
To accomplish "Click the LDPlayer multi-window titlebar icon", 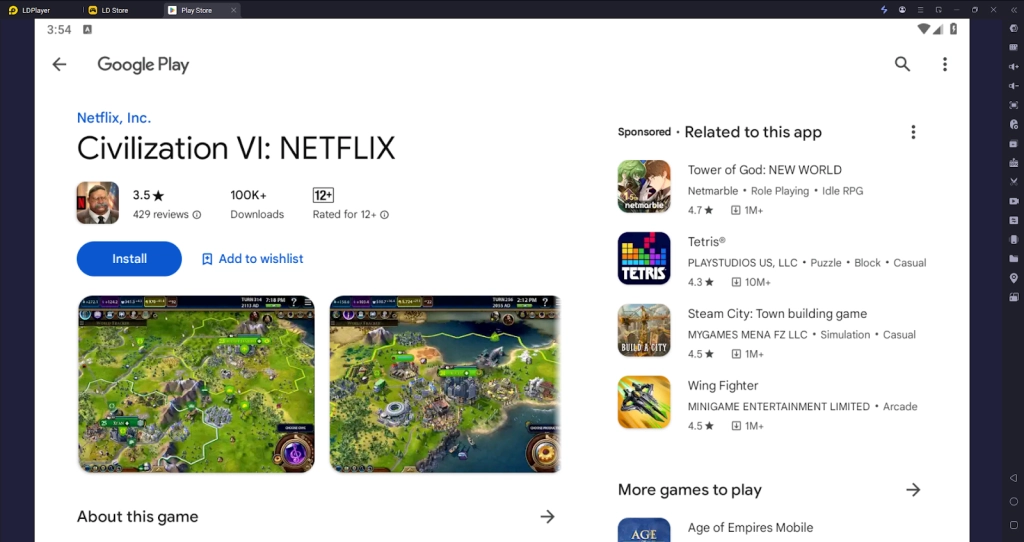I will coord(938,10).
